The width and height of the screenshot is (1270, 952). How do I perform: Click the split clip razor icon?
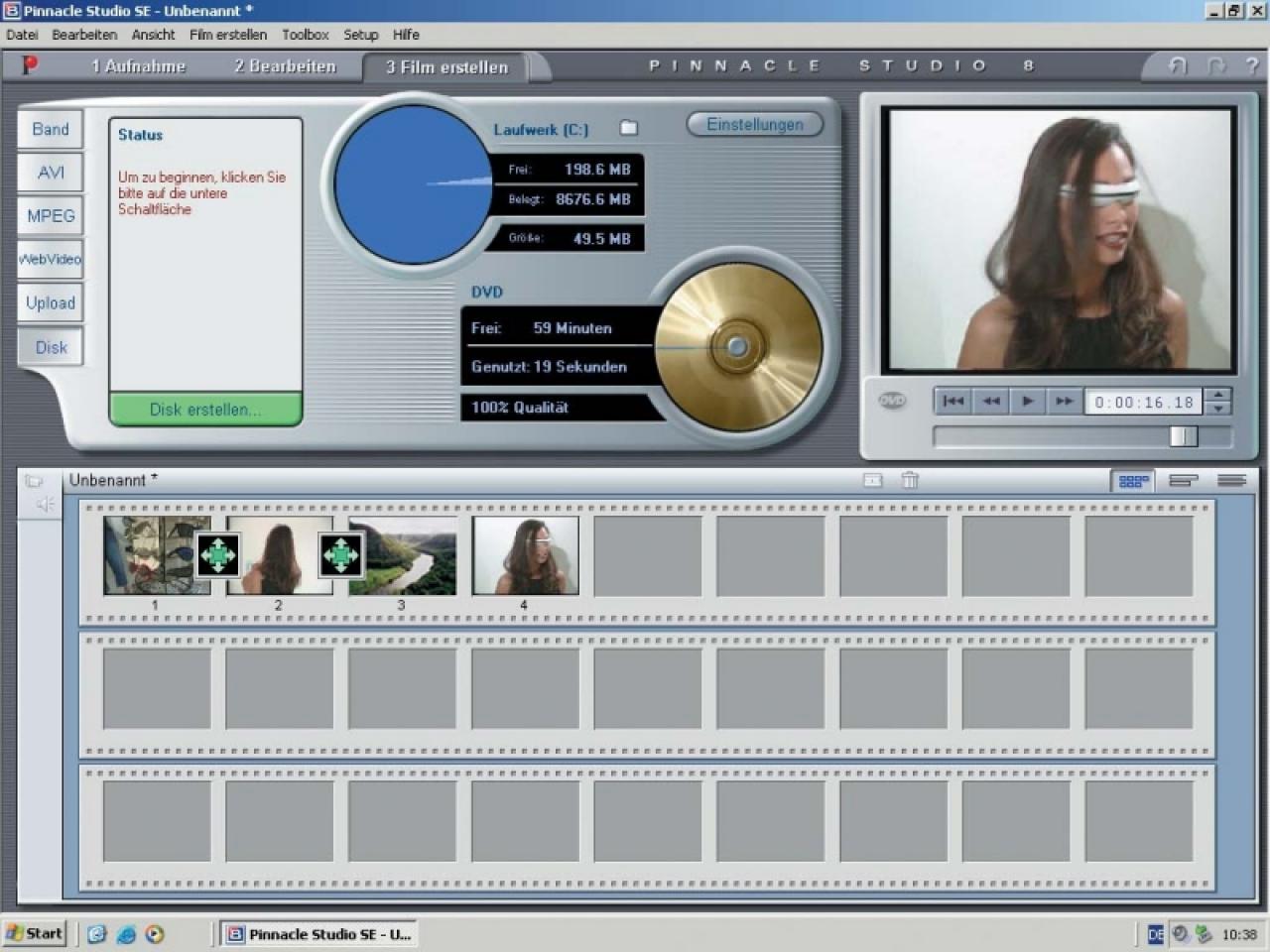pos(873,480)
